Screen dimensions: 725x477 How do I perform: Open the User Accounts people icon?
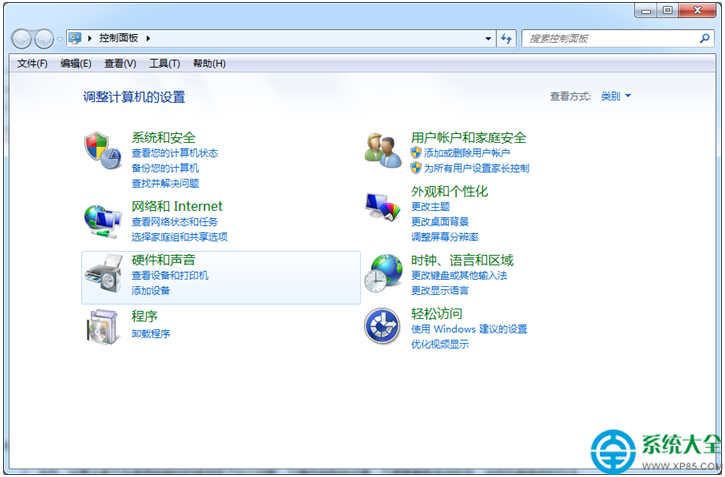tap(383, 150)
